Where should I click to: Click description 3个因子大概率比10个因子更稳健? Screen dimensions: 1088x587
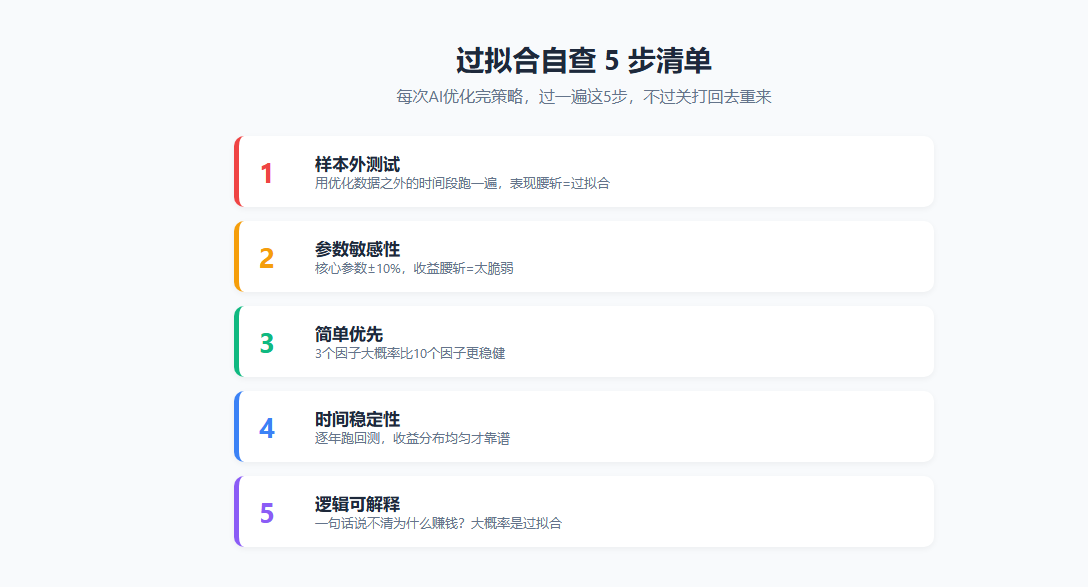pos(410,353)
